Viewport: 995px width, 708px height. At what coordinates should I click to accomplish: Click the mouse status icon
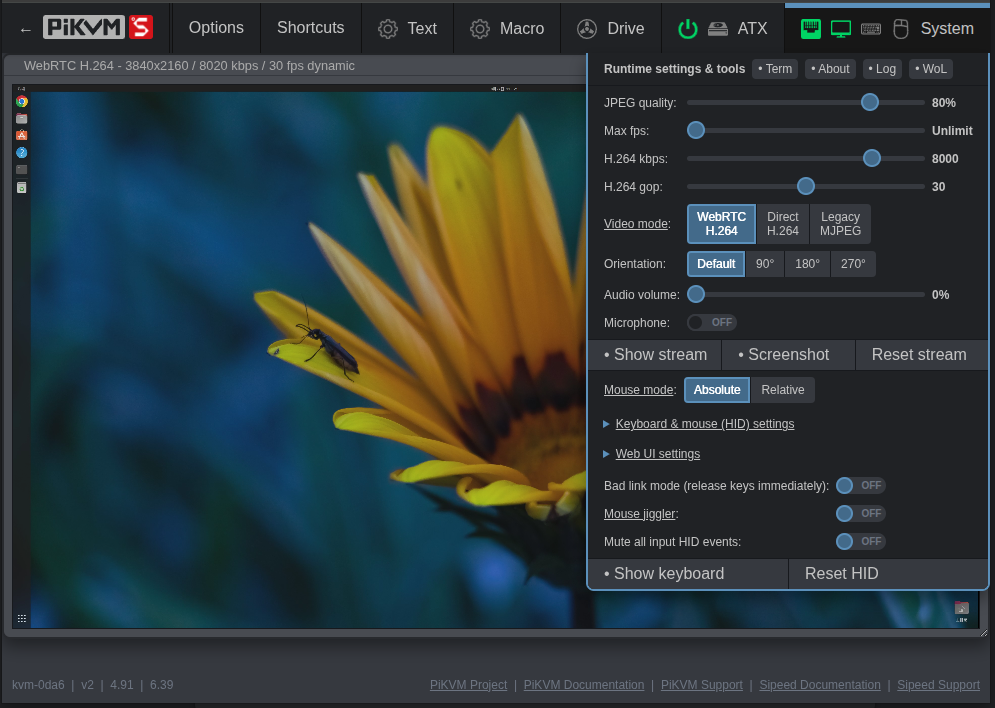[x=900, y=29]
